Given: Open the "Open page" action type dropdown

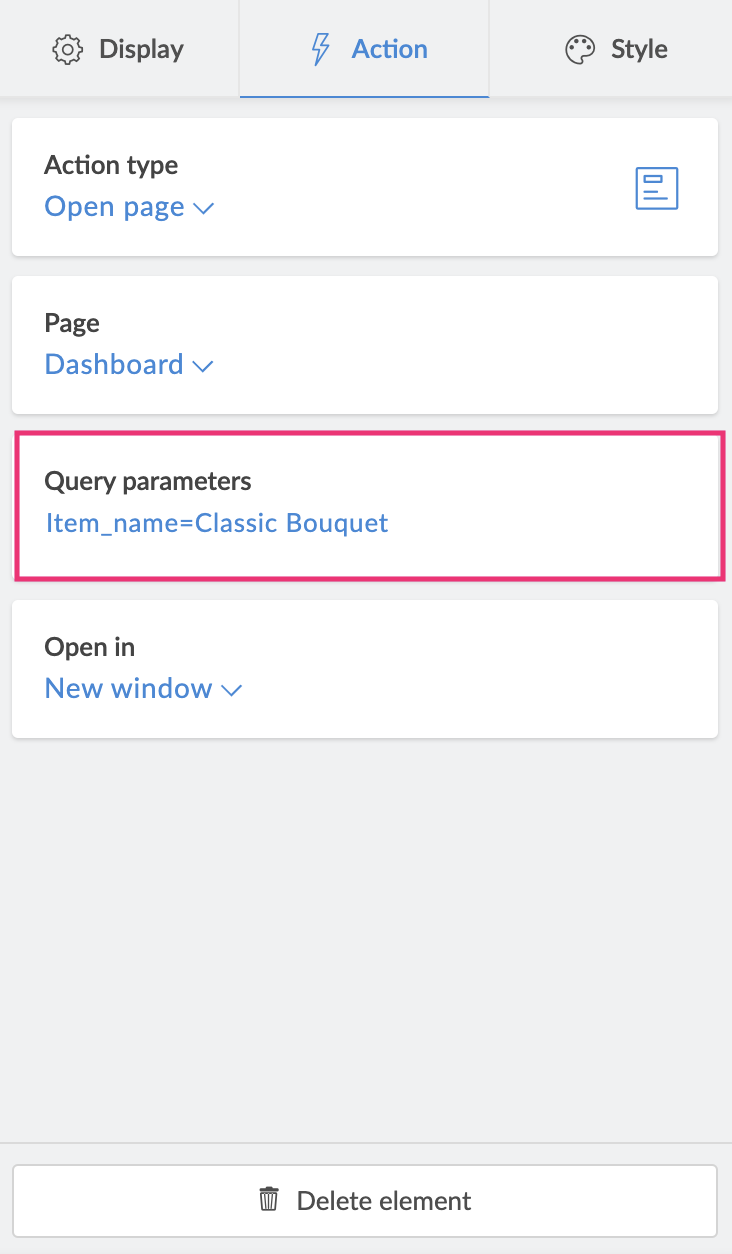Looking at the screenshot, I should [115, 207].
